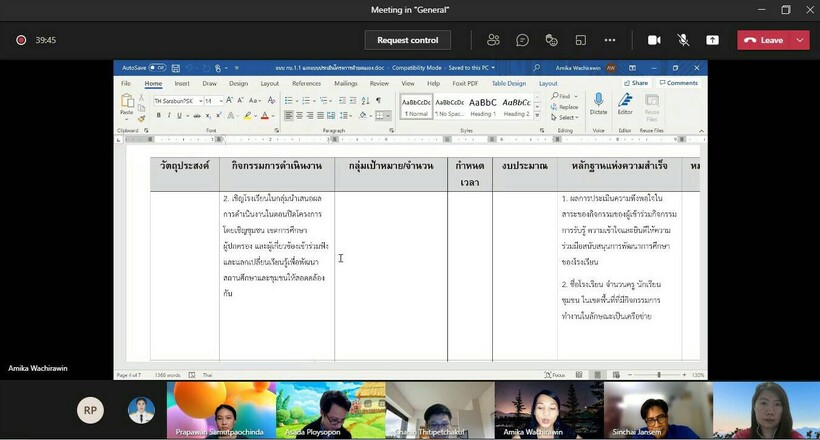Screen dimensions: 820x440
Task: Expand the Leave options dropdown arrow
Action: click(800, 40)
